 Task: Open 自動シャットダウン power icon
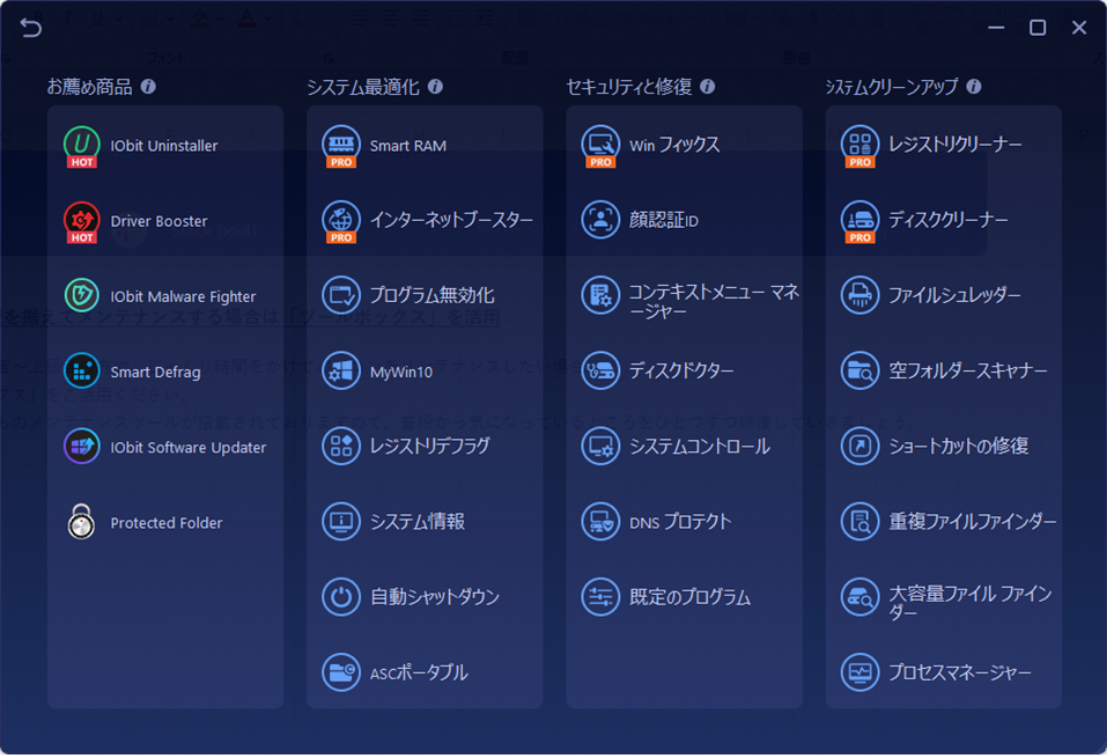point(341,597)
